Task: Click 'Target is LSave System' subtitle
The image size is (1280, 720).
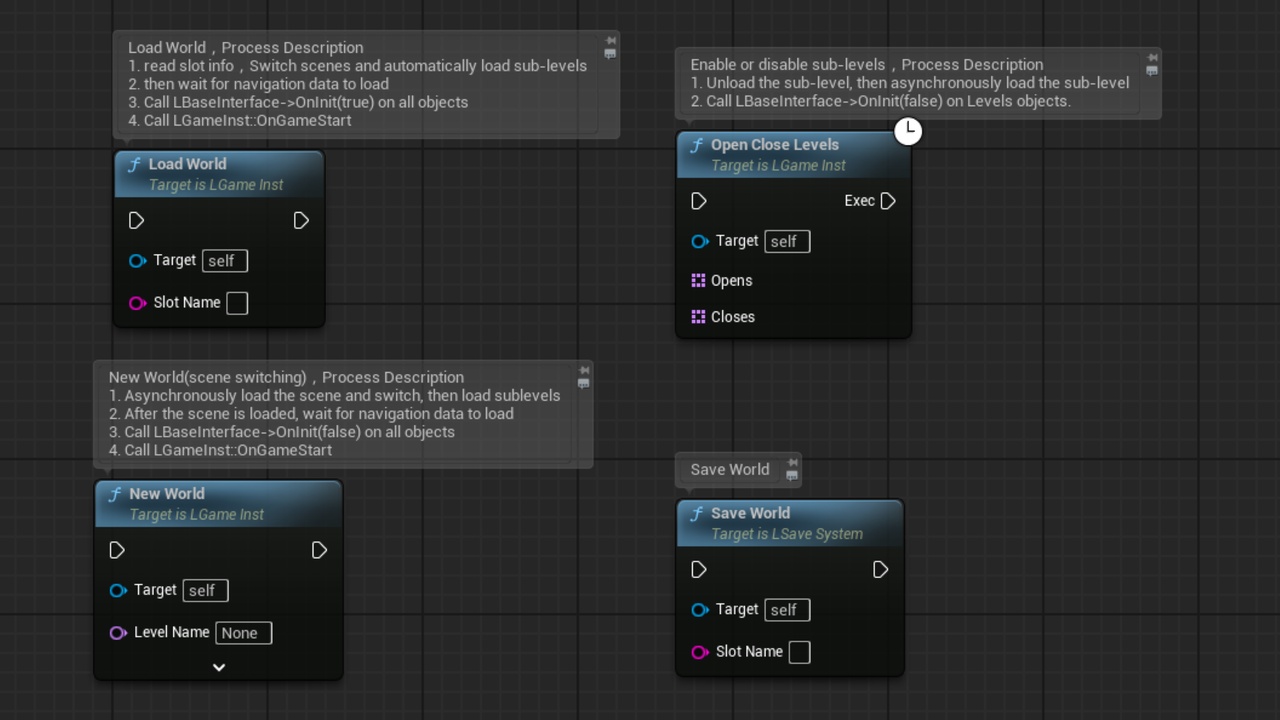Action: pyautogui.click(x=787, y=534)
